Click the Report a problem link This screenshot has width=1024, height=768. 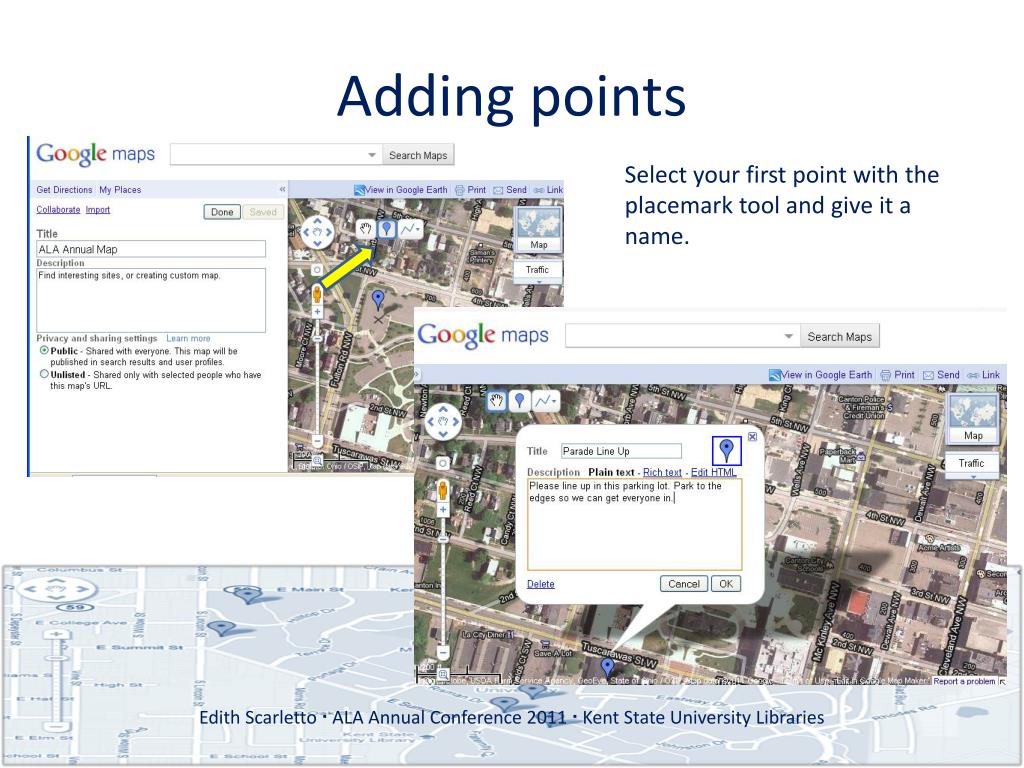click(x=964, y=681)
